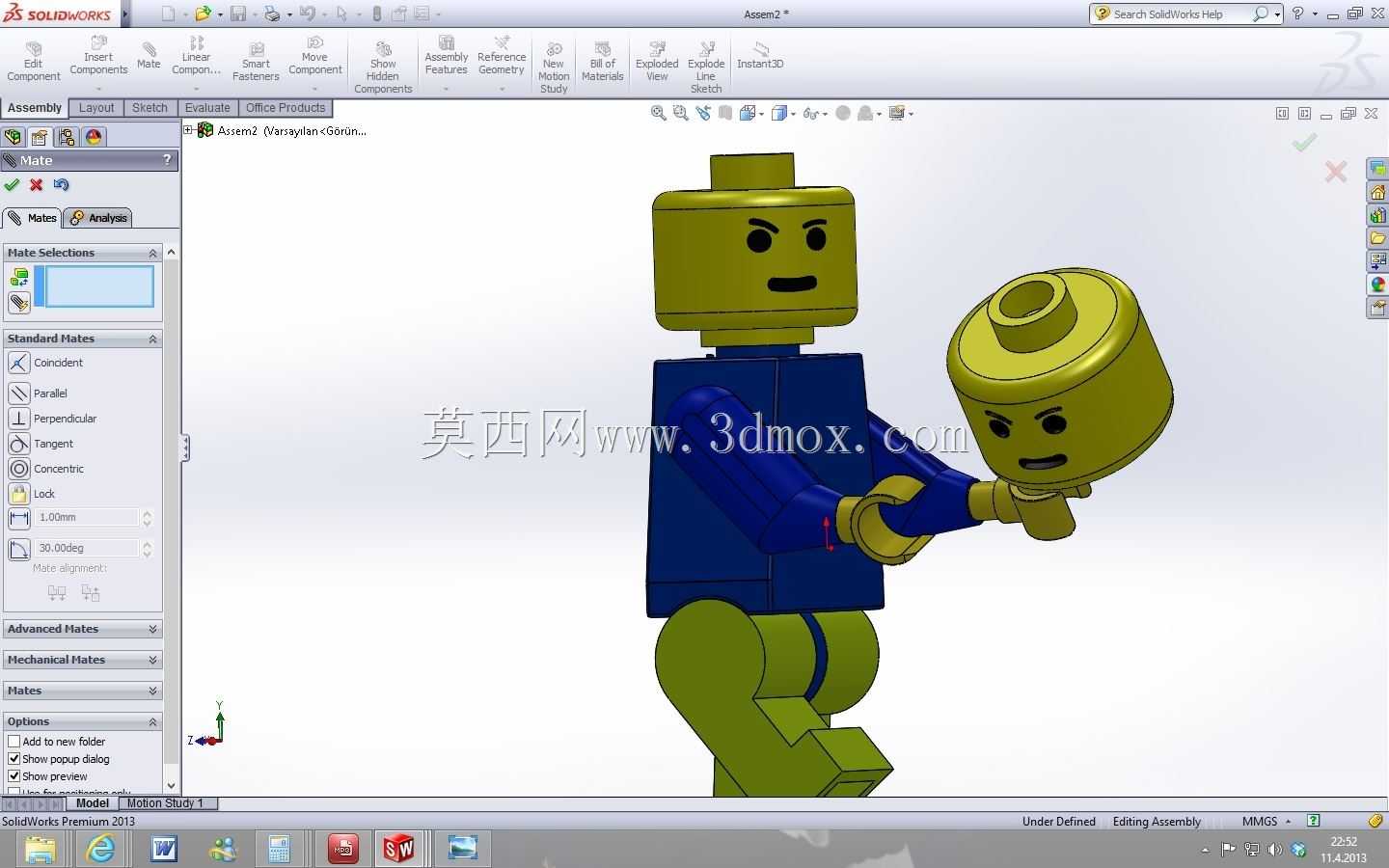Image resolution: width=1389 pixels, height=868 pixels.
Task: Toggle Show Hidden Components
Action: click(x=383, y=68)
